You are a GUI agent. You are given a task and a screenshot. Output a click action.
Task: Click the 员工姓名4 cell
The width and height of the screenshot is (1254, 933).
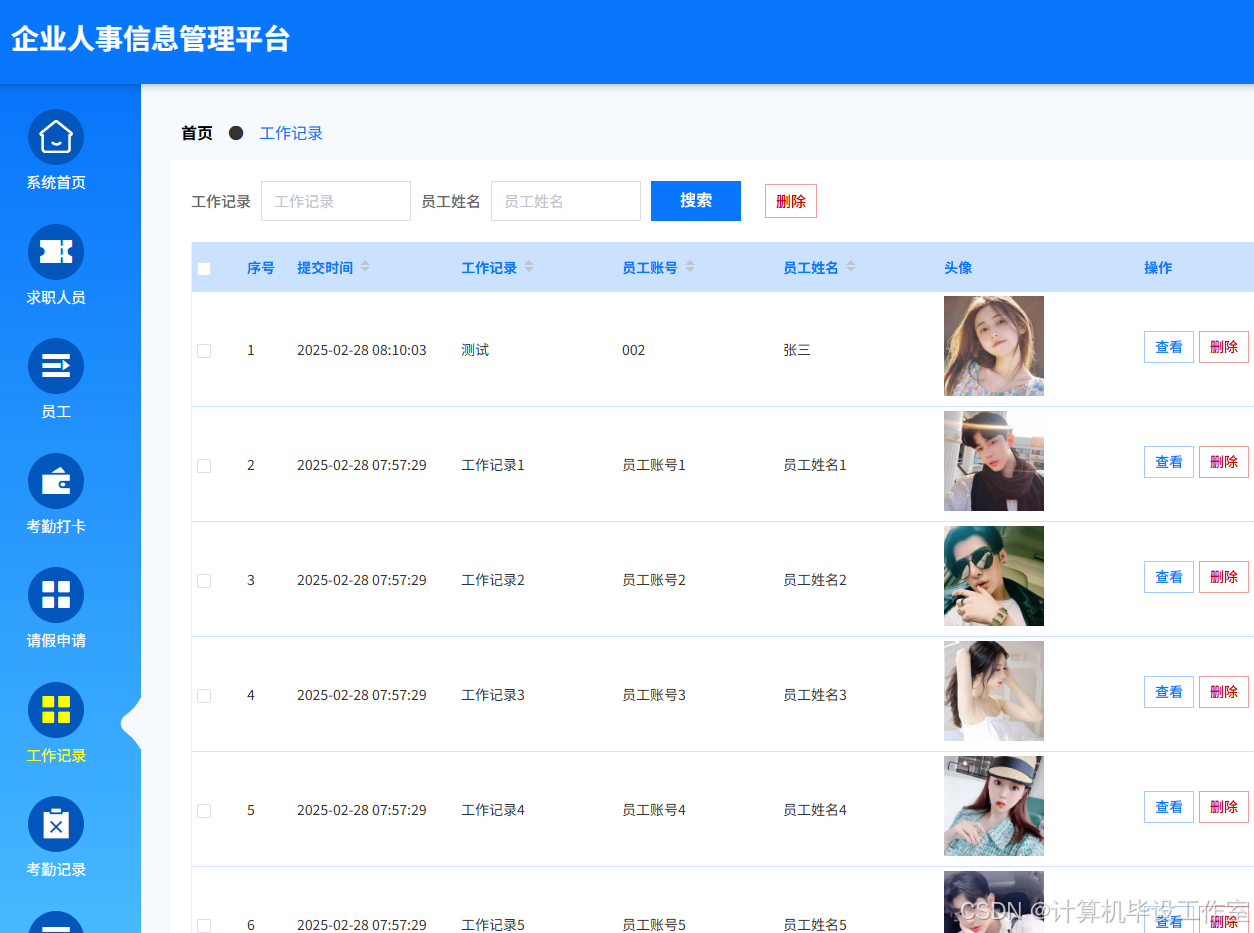(x=815, y=810)
